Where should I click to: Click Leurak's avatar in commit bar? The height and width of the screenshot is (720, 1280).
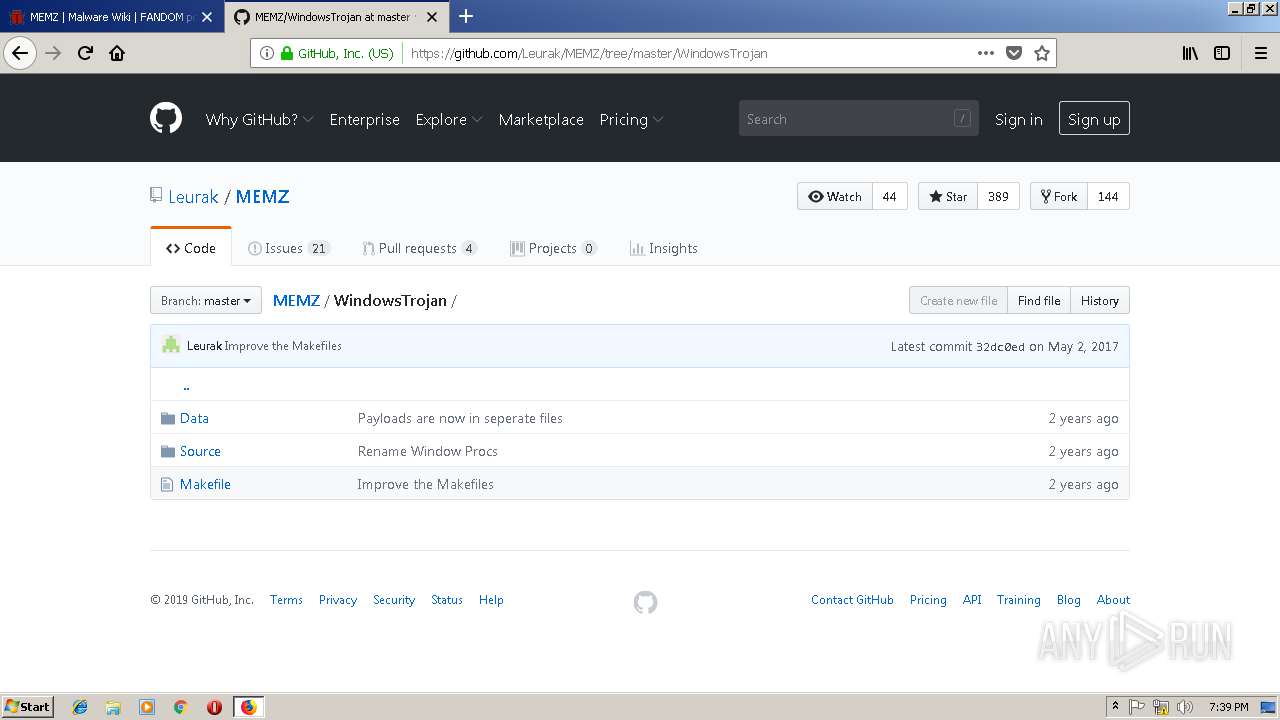(171, 345)
